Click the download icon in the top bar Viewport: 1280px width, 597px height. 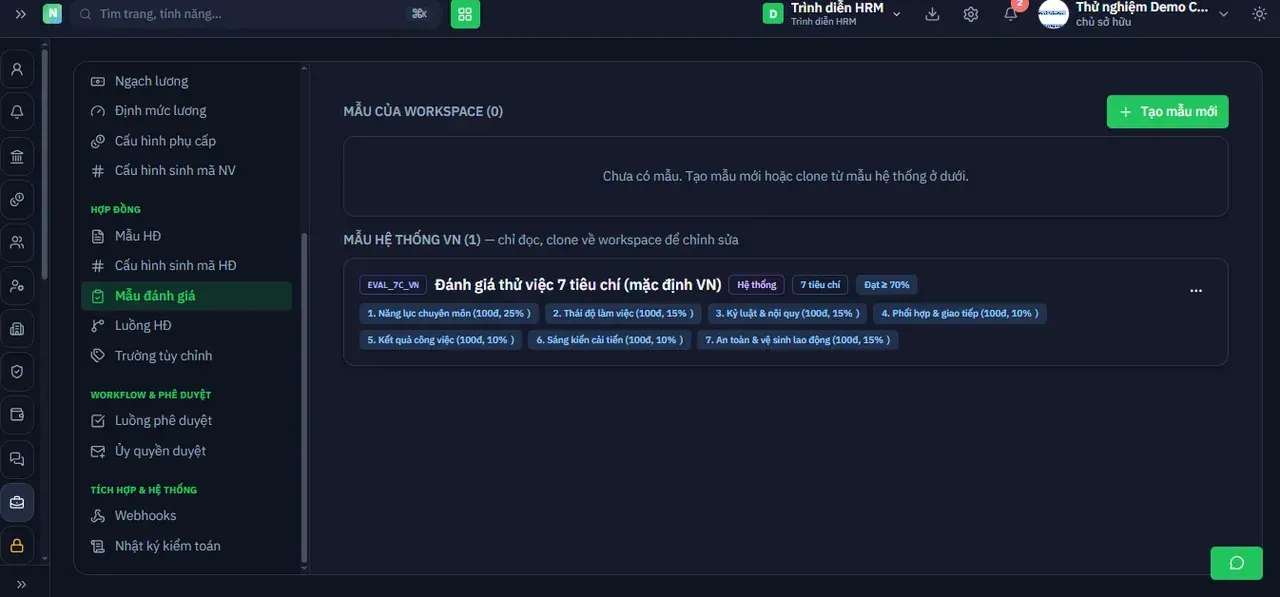point(933,14)
